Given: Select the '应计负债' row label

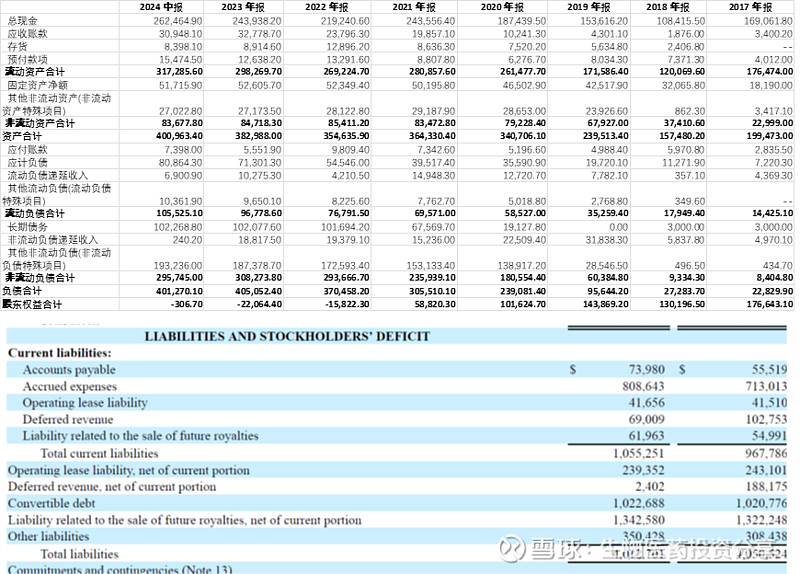Looking at the screenshot, I should pyautogui.click(x=28, y=162).
